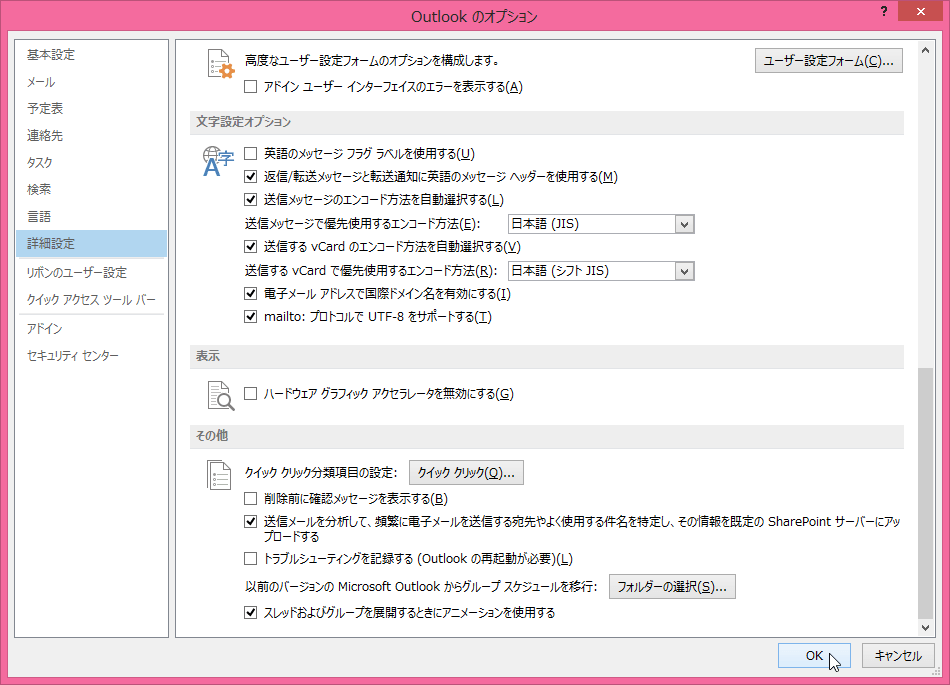
Task: Click the scrollbar down arrow
Action: [925, 627]
